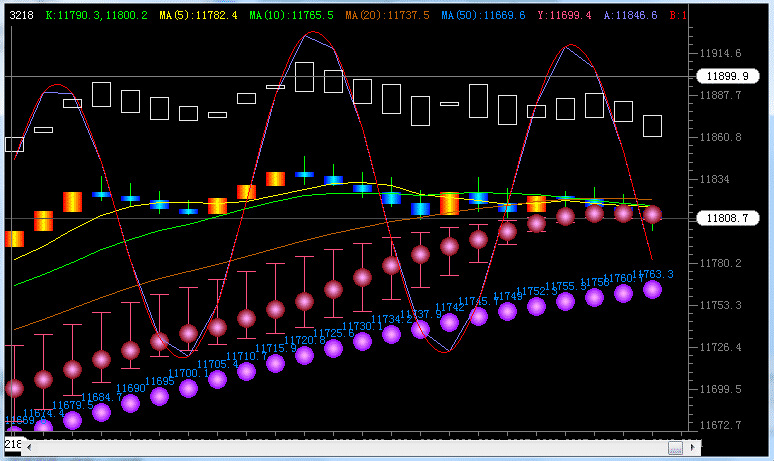
Task: Click the 11899.9 price level tag
Action: point(721,76)
